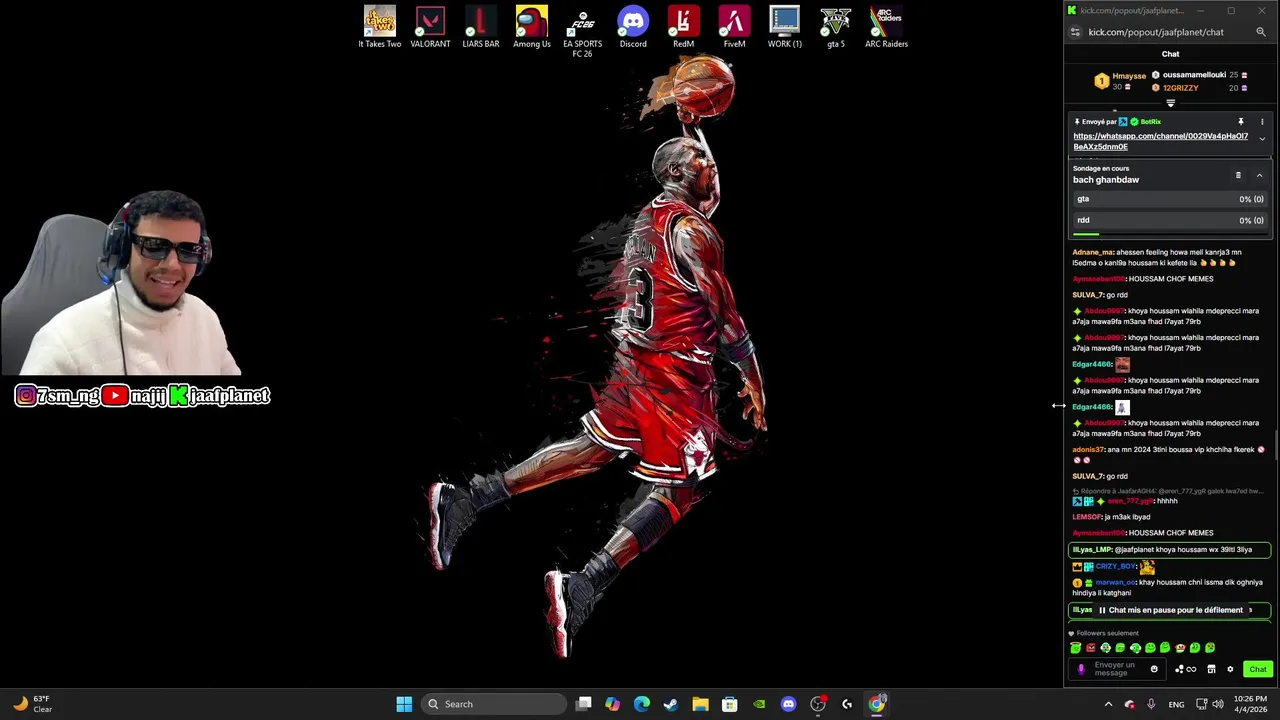This screenshot has height=720, width=1280.
Task: Open NVIDIA app from the taskbar
Action: click(x=759, y=704)
